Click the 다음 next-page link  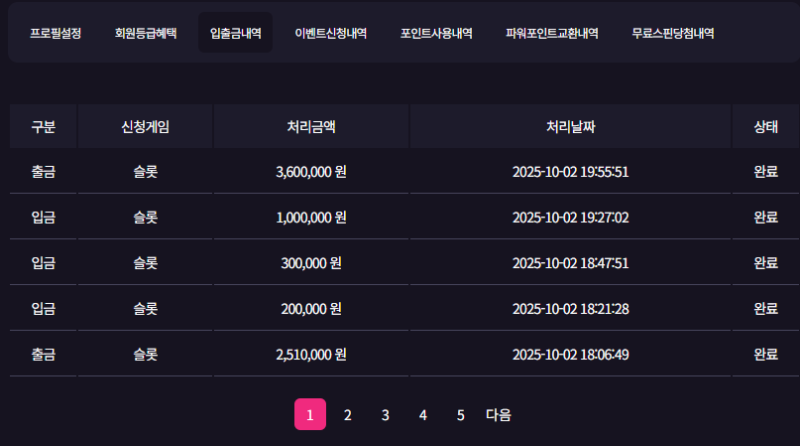click(498, 415)
